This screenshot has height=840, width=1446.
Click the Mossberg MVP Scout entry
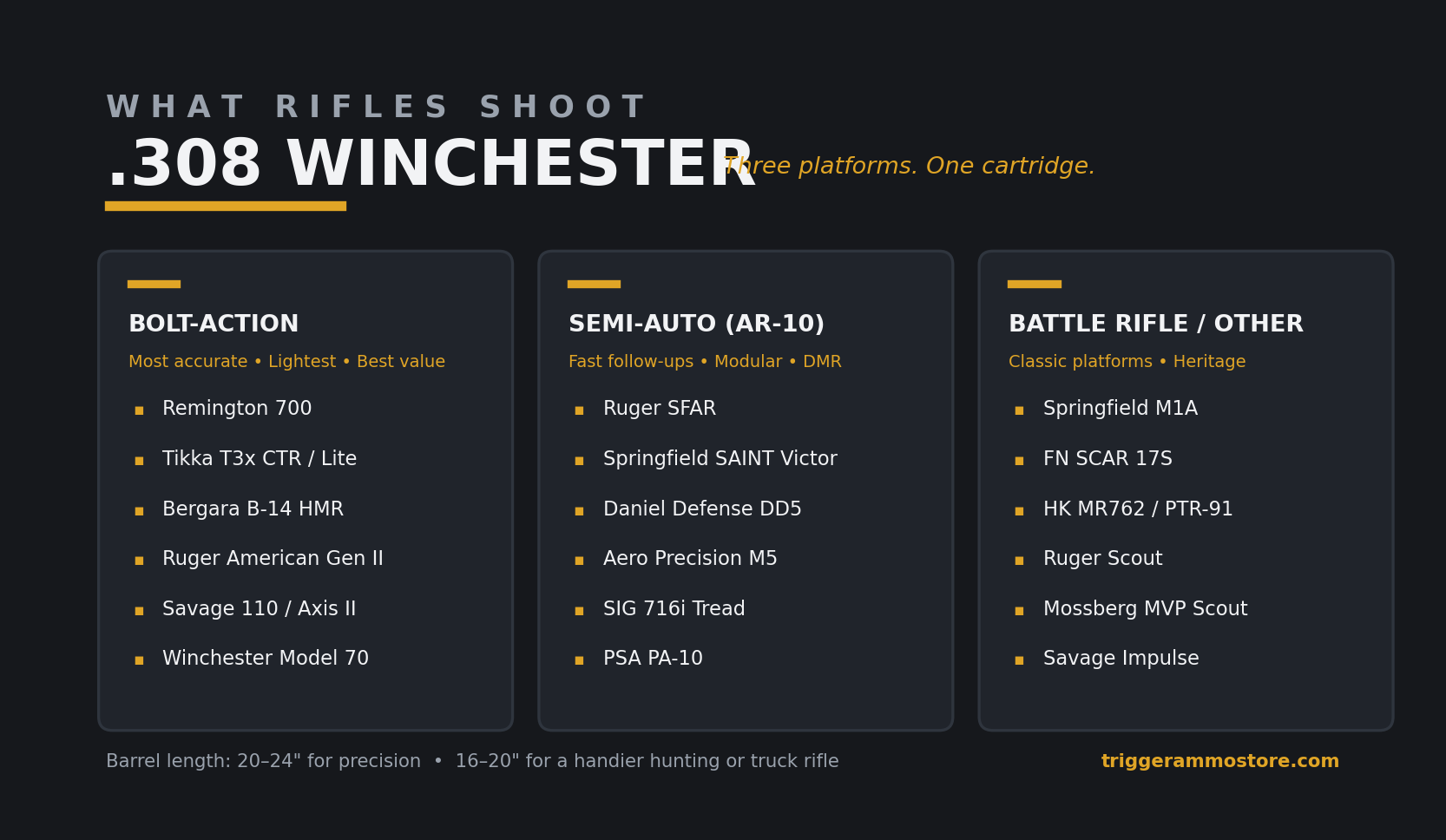coord(1145,608)
